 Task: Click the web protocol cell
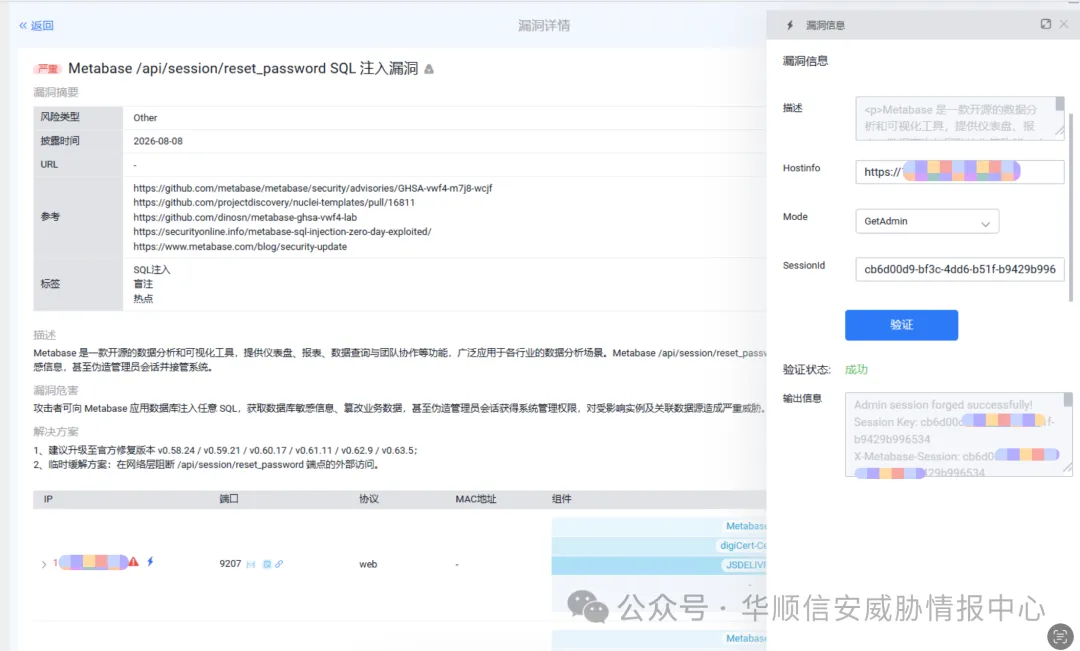pos(368,564)
